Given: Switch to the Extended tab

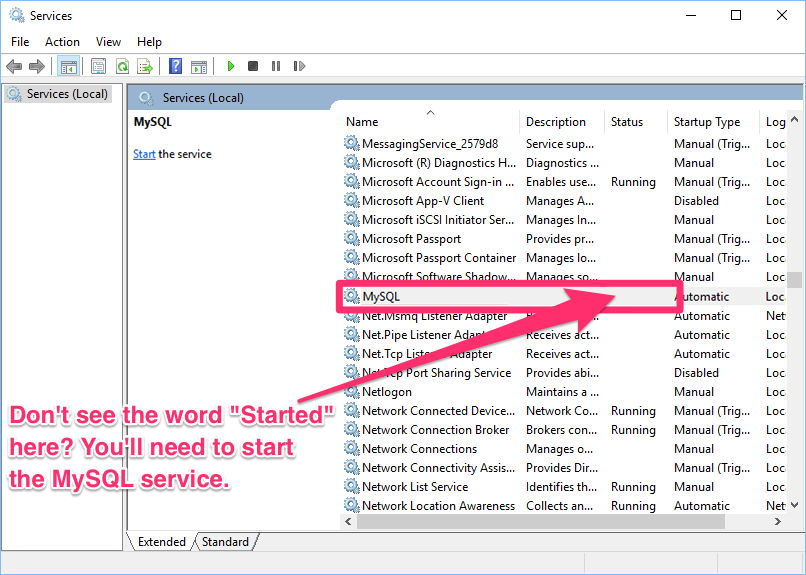Looking at the screenshot, I should [x=161, y=542].
